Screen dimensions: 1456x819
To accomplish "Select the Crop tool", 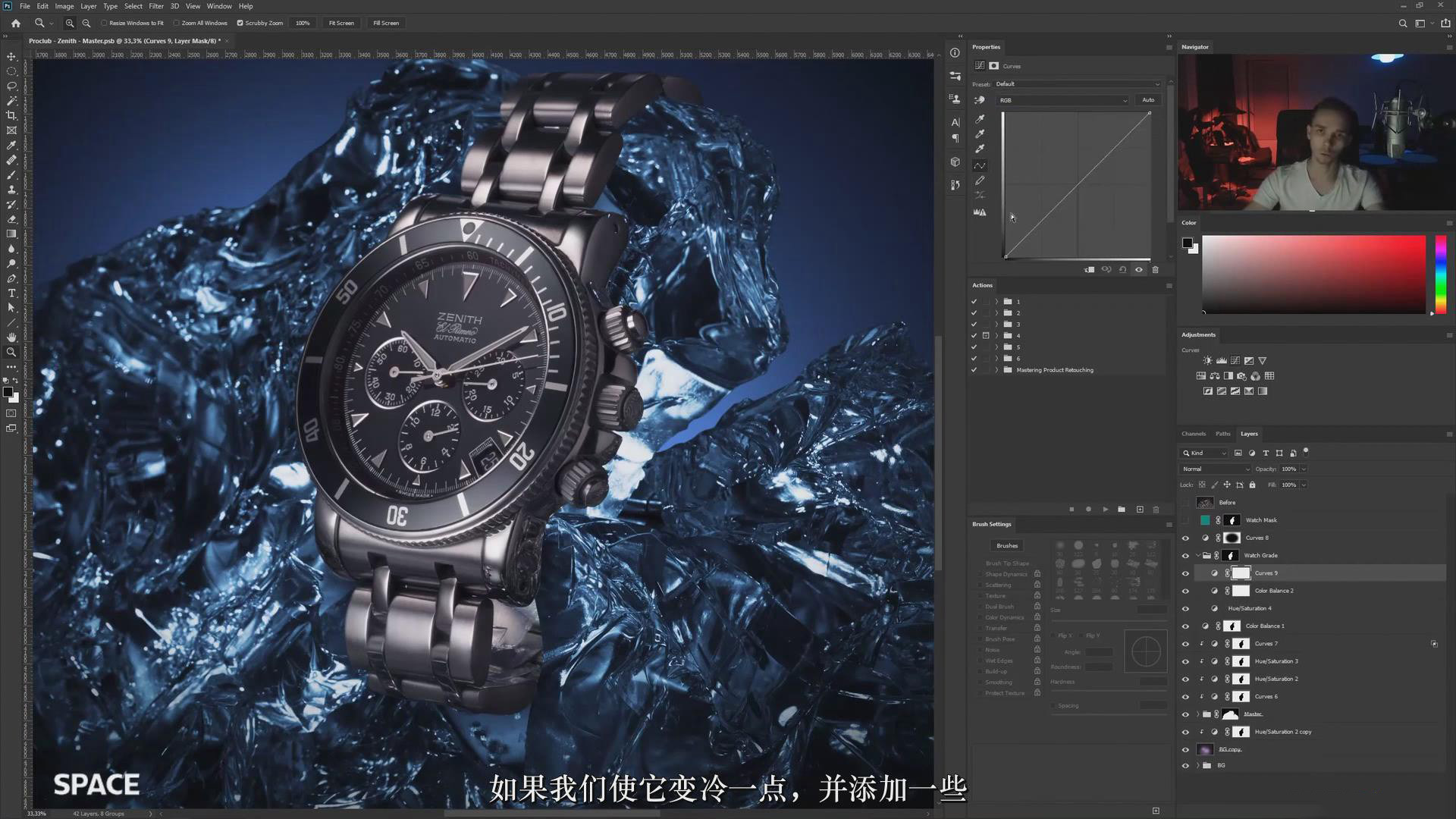I will [x=11, y=115].
